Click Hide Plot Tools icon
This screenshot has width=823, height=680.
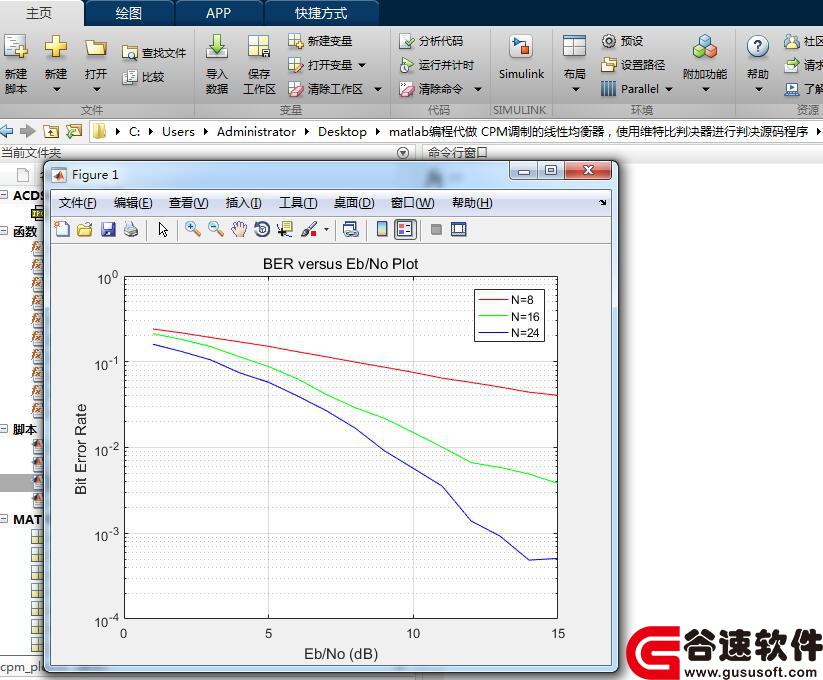(x=436, y=229)
